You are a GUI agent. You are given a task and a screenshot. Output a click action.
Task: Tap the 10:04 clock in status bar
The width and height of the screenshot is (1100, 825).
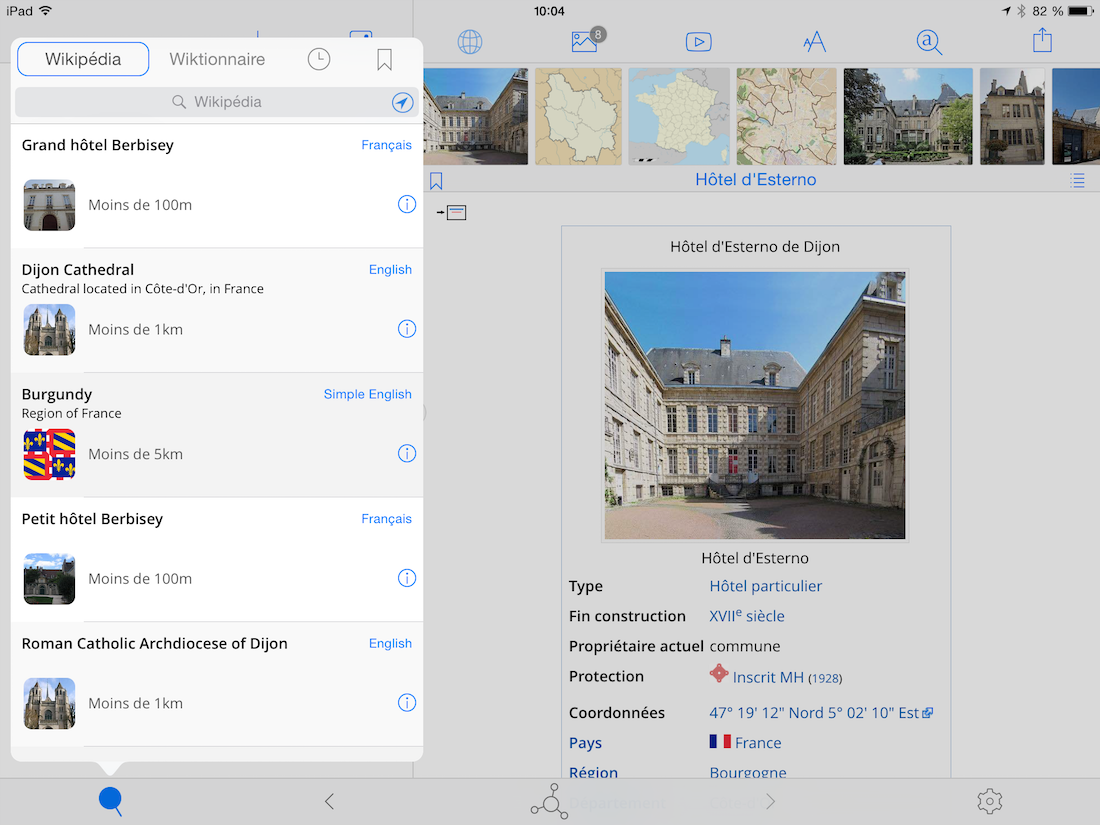click(x=549, y=11)
